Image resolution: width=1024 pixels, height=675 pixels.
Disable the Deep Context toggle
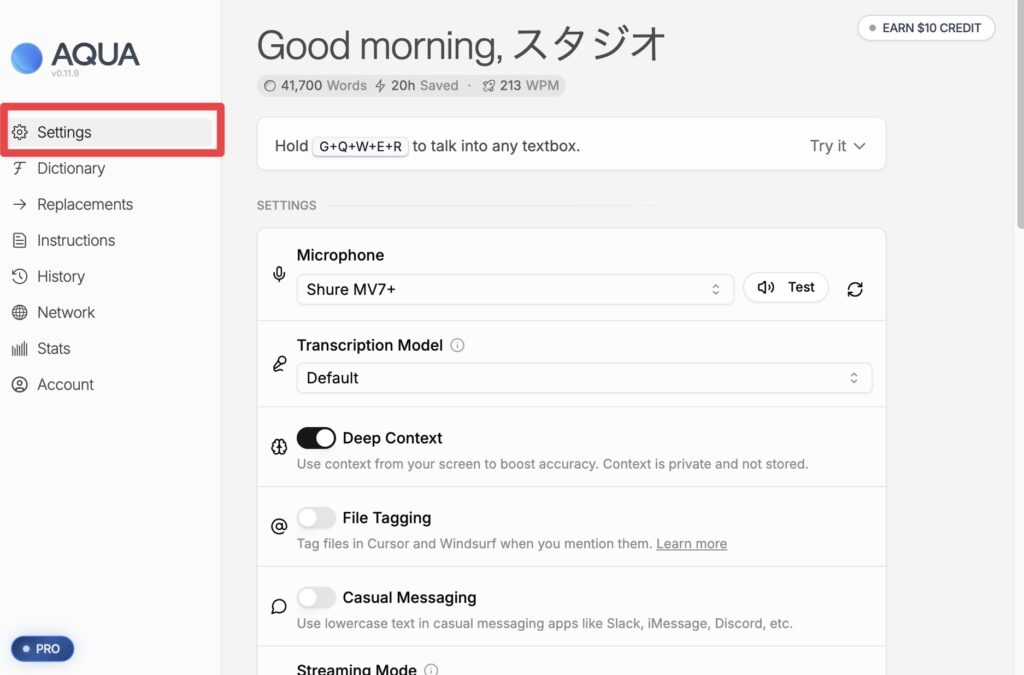(x=316, y=438)
